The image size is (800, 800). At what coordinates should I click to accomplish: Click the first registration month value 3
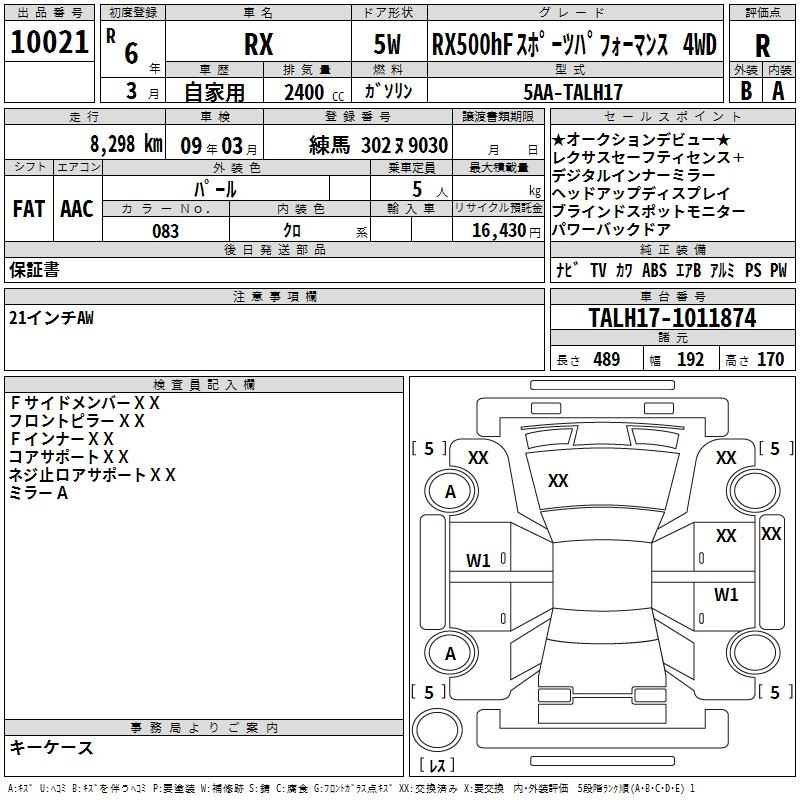tap(132, 91)
